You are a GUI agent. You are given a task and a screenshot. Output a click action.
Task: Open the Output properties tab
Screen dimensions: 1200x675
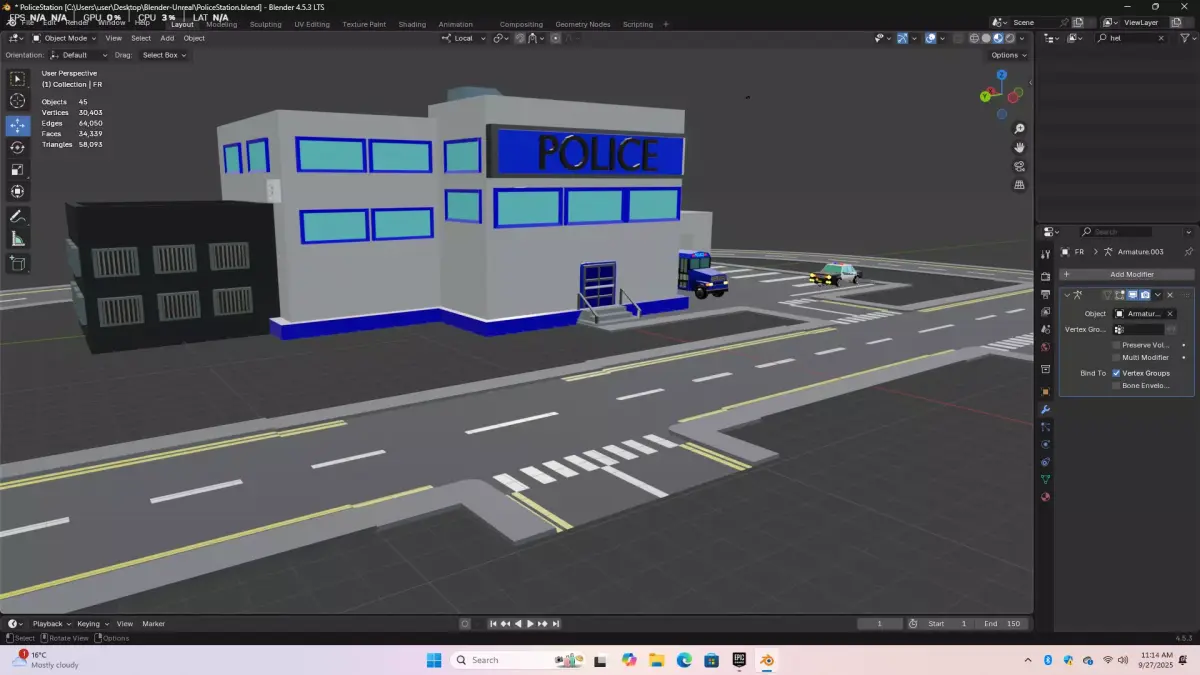point(1046,294)
